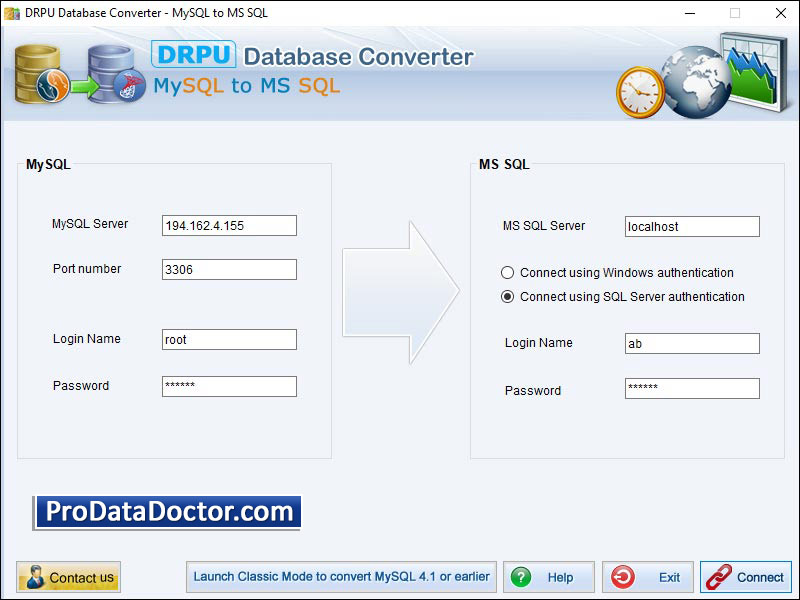
Task: Click the clock icon in the header
Action: tap(640, 92)
